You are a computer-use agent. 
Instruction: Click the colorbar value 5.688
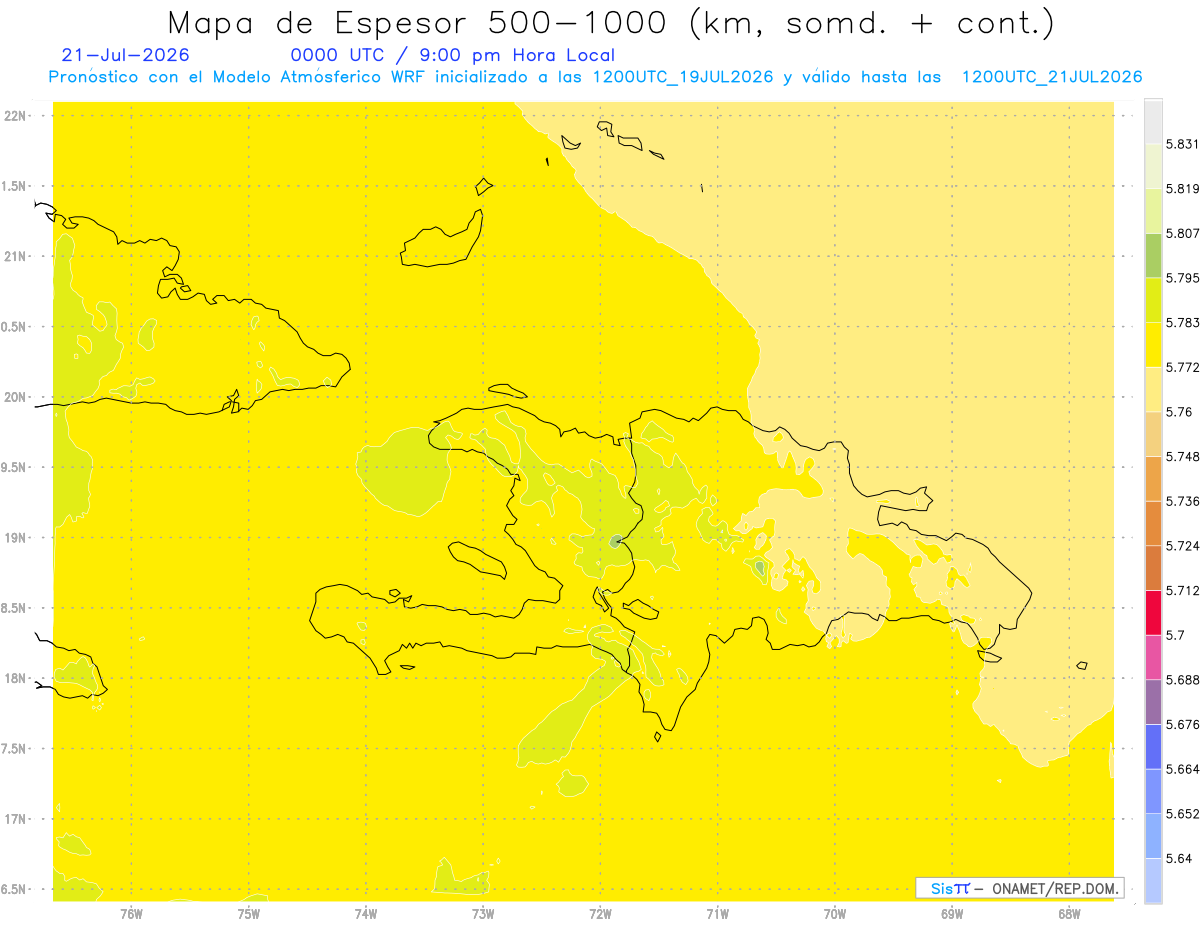(x=1182, y=680)
